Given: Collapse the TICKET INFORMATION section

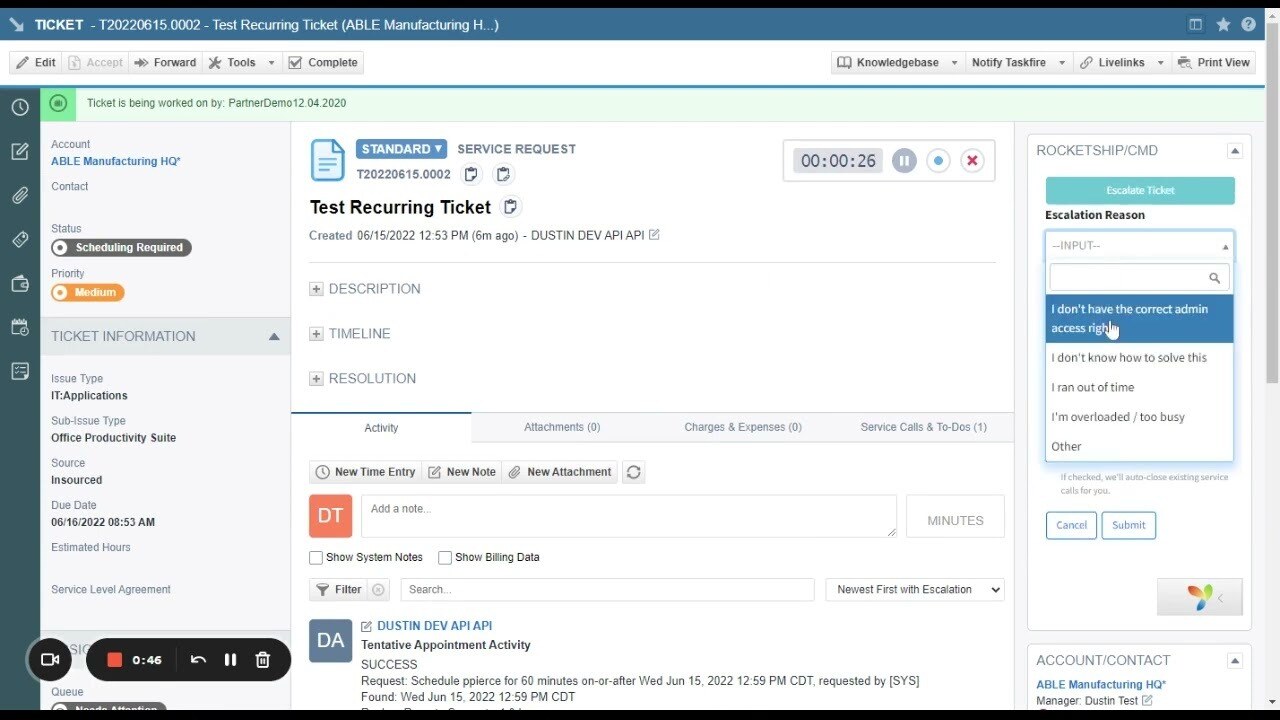Looking at the screenshot, I should [x=274, y=337].
